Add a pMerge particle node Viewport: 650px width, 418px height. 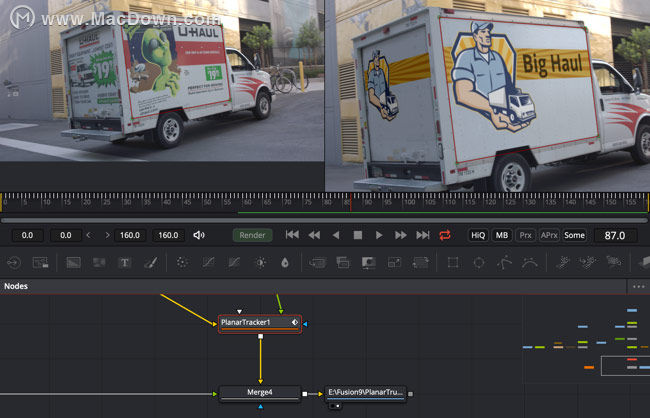point(588,262)
